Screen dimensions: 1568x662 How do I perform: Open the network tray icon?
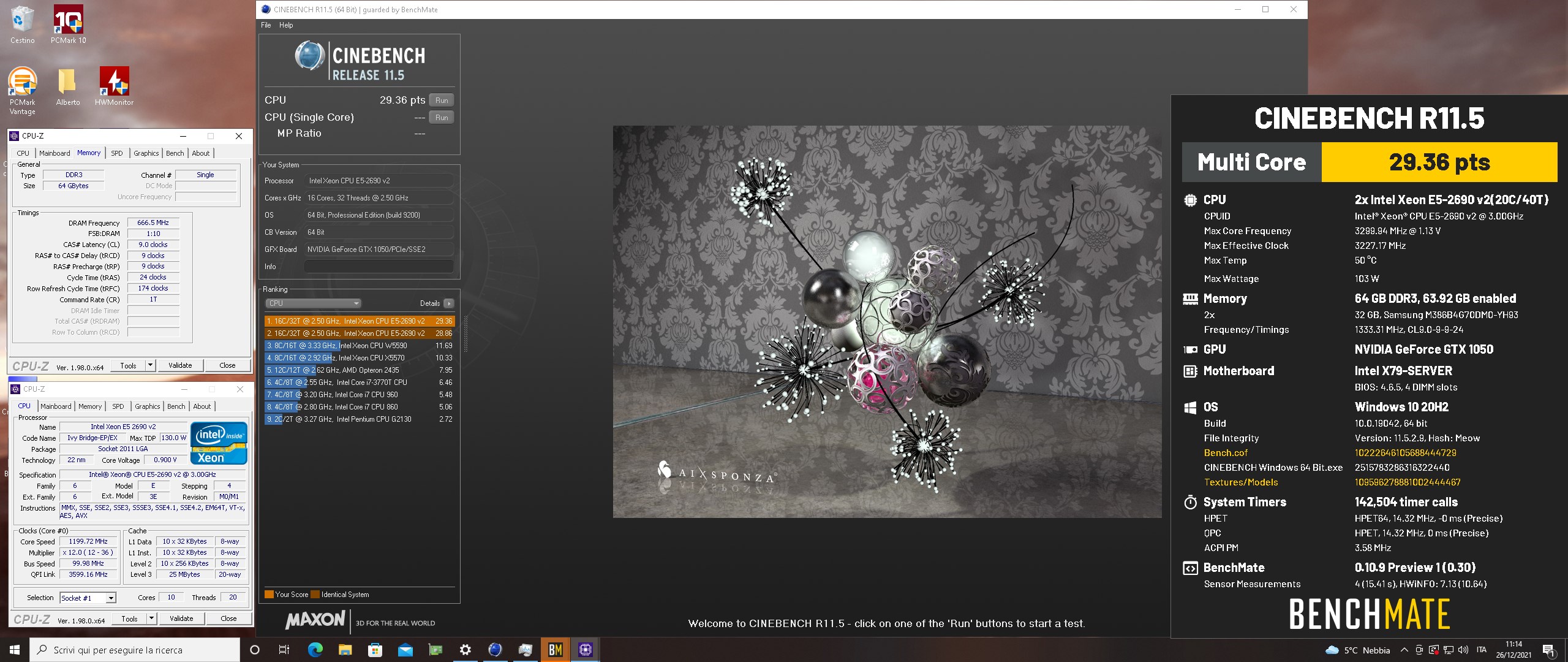coord(1449,650)
